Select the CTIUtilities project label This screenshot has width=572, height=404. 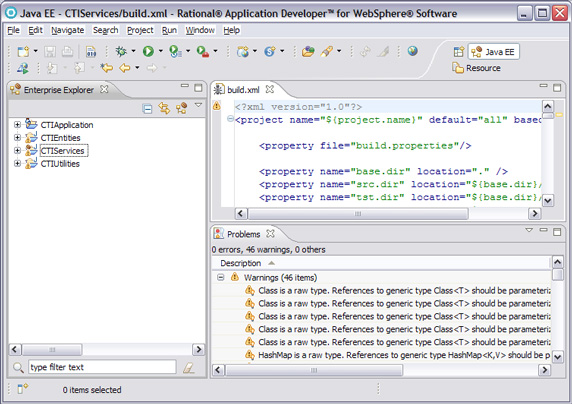tap(60, 163)
